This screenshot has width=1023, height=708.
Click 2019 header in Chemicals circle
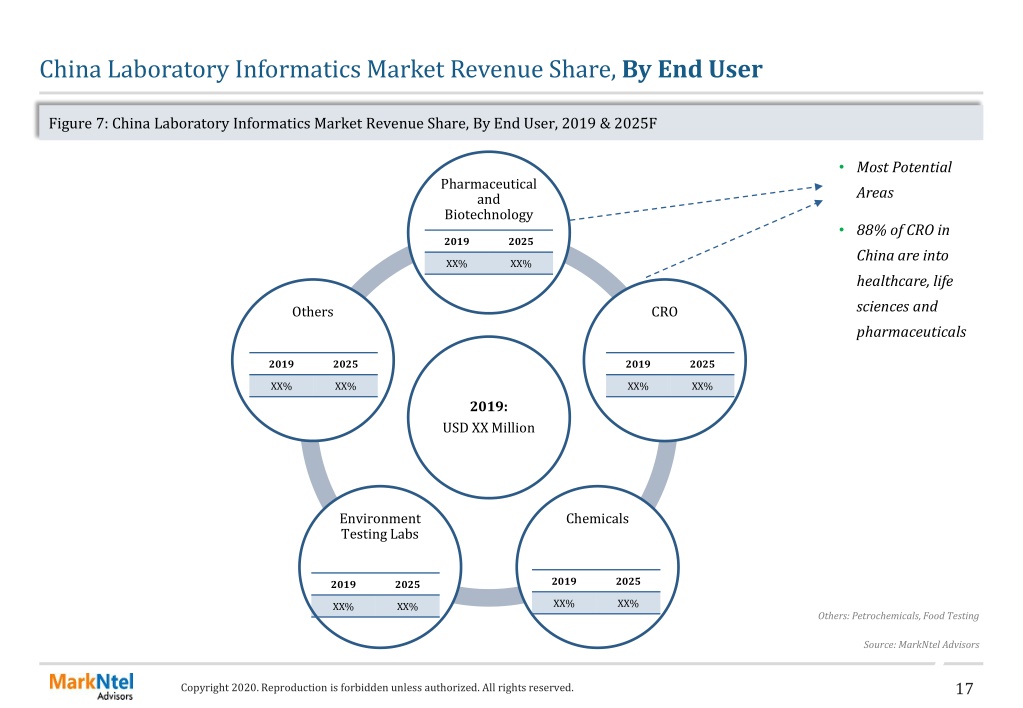(x=564, y=581)
